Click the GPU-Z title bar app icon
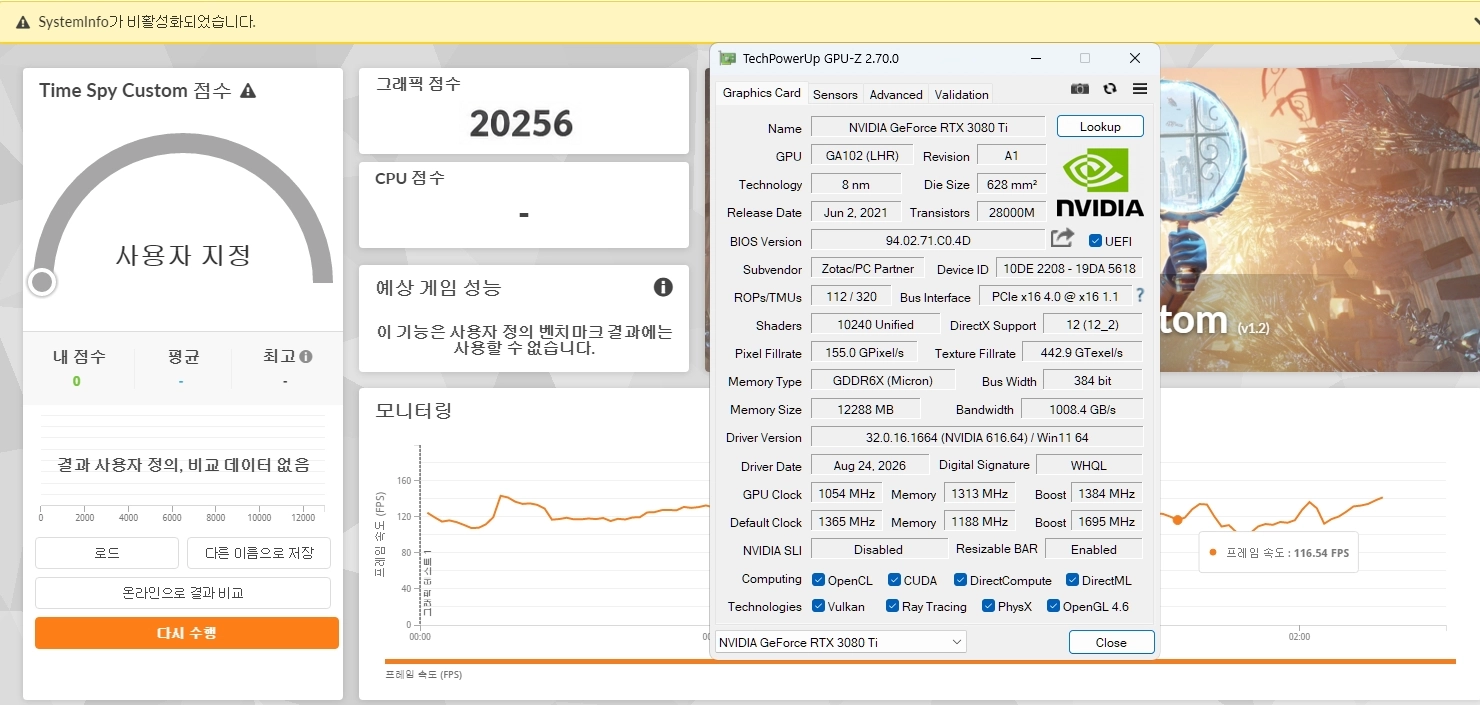 pos(728,59)
